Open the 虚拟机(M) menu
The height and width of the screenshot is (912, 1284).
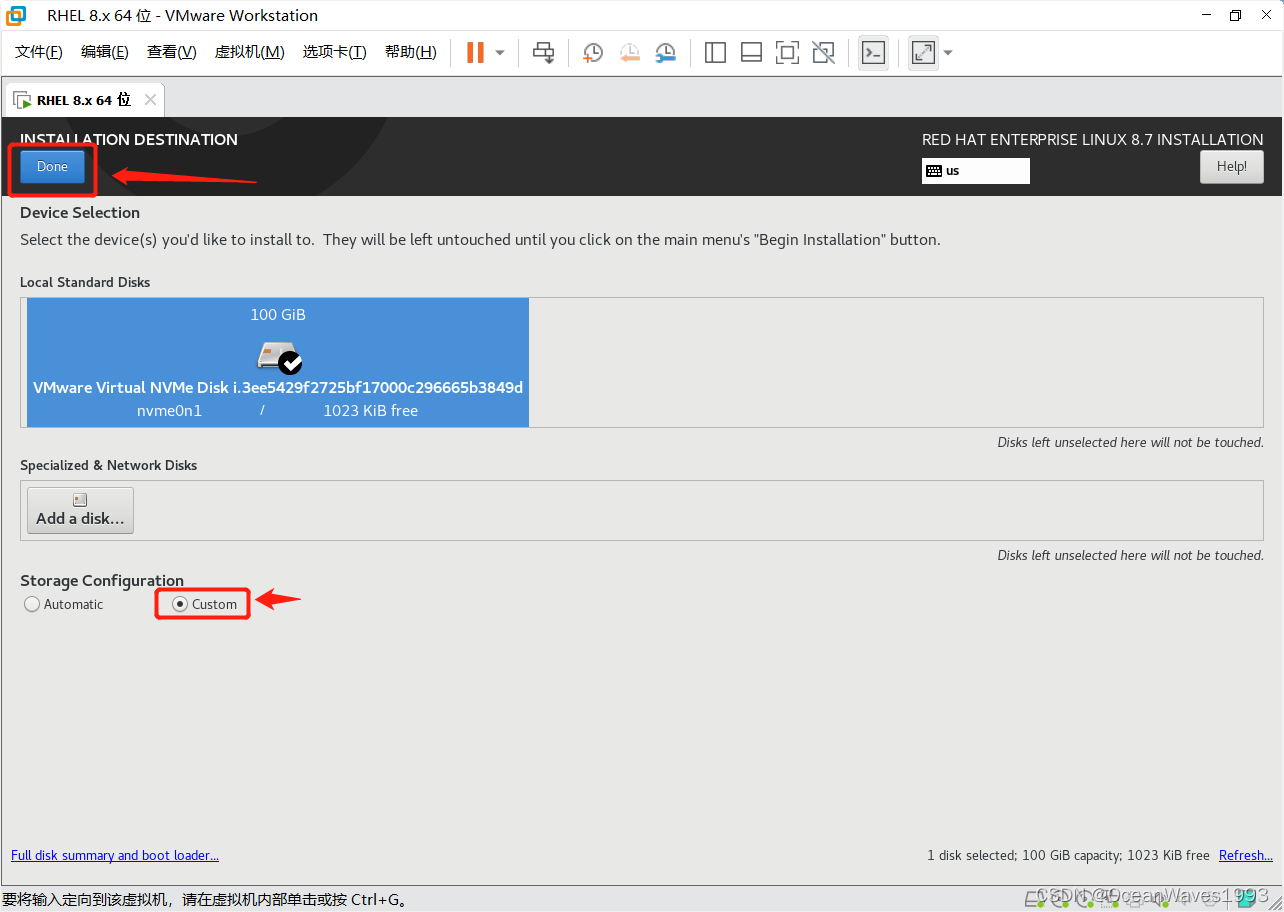coord(250,52)
